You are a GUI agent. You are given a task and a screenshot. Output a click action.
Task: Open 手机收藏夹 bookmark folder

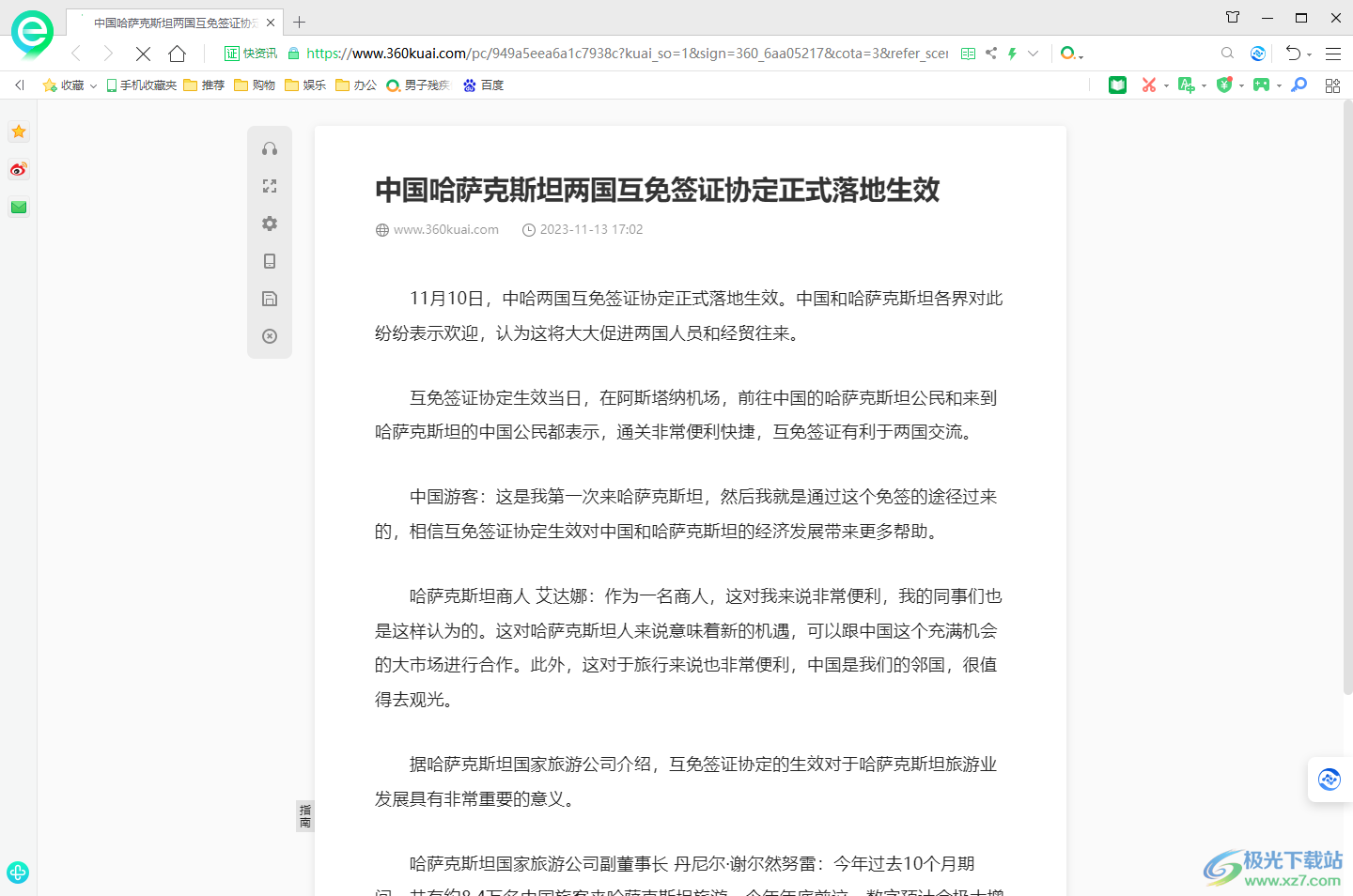pos(141,85)
